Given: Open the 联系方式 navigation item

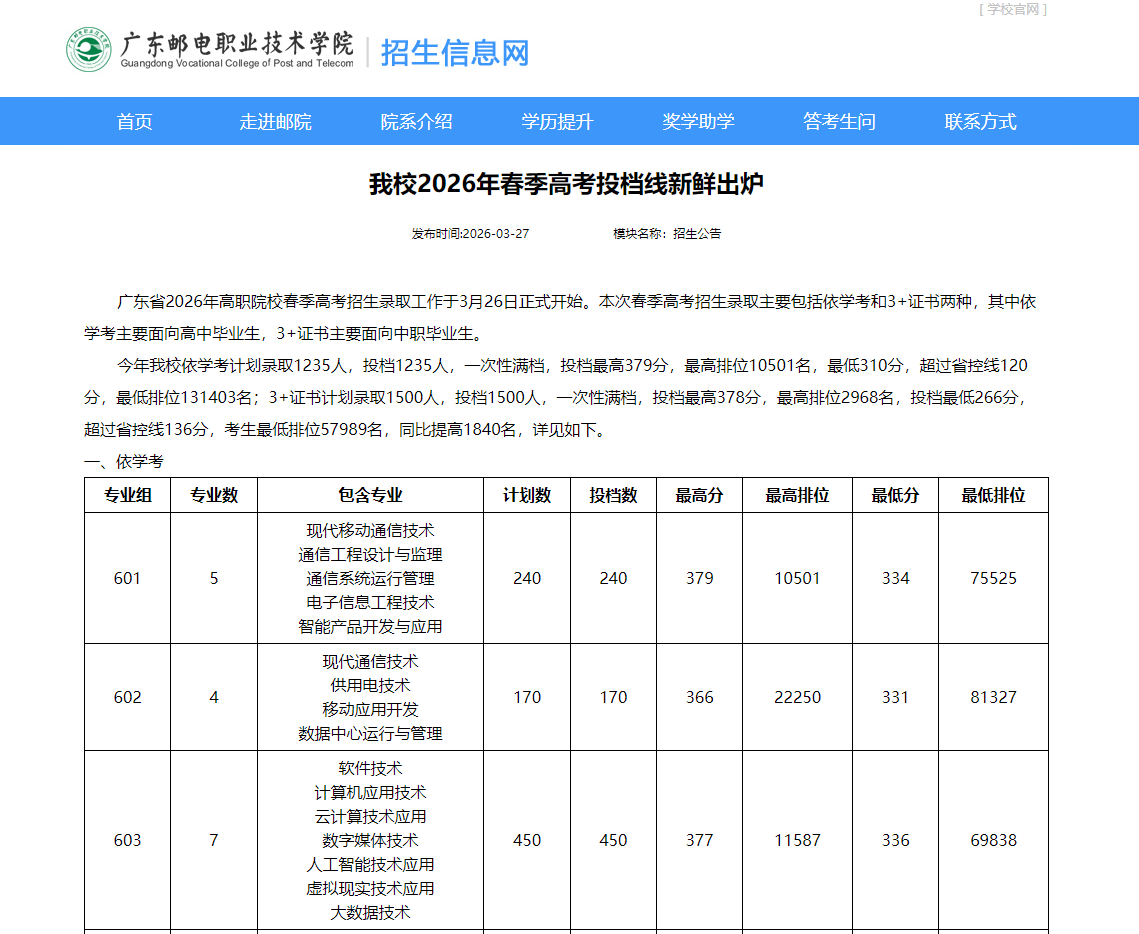Looking at the screenshot, I should point(979,121).
